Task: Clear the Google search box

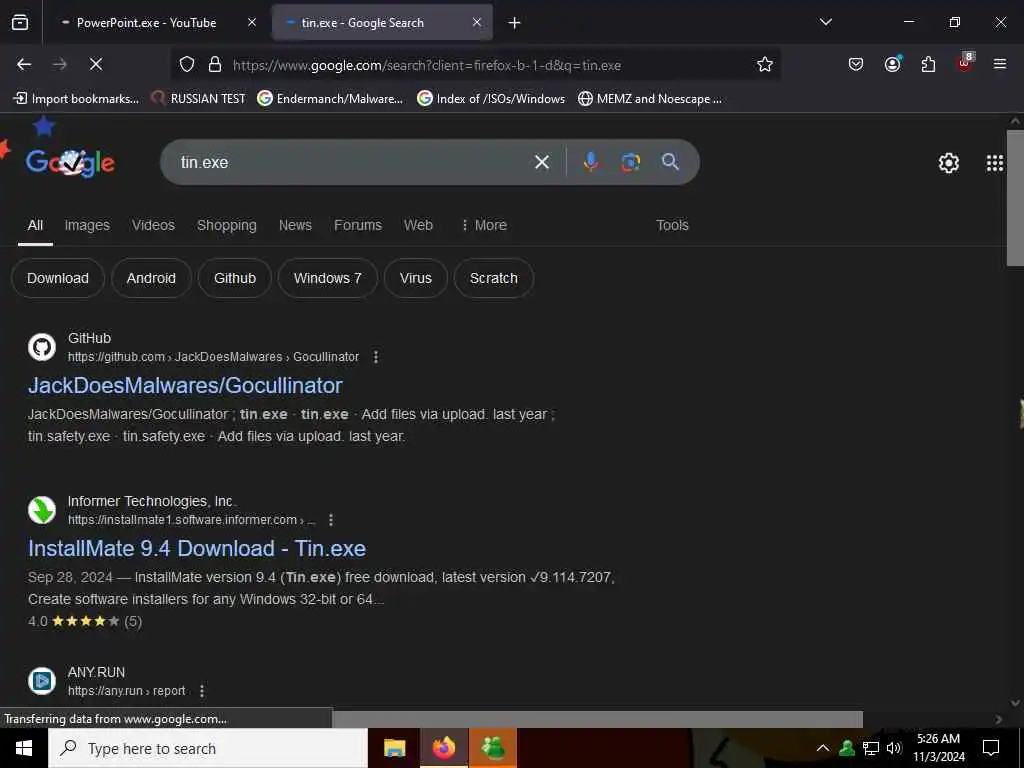Action: [542, 162]
